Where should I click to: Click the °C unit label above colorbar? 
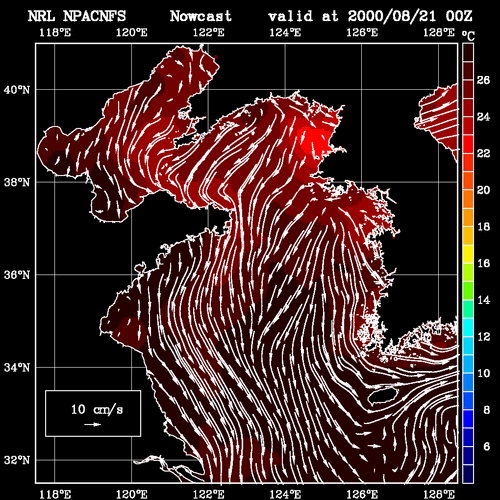pyautogui.click(x=468, y=36)
